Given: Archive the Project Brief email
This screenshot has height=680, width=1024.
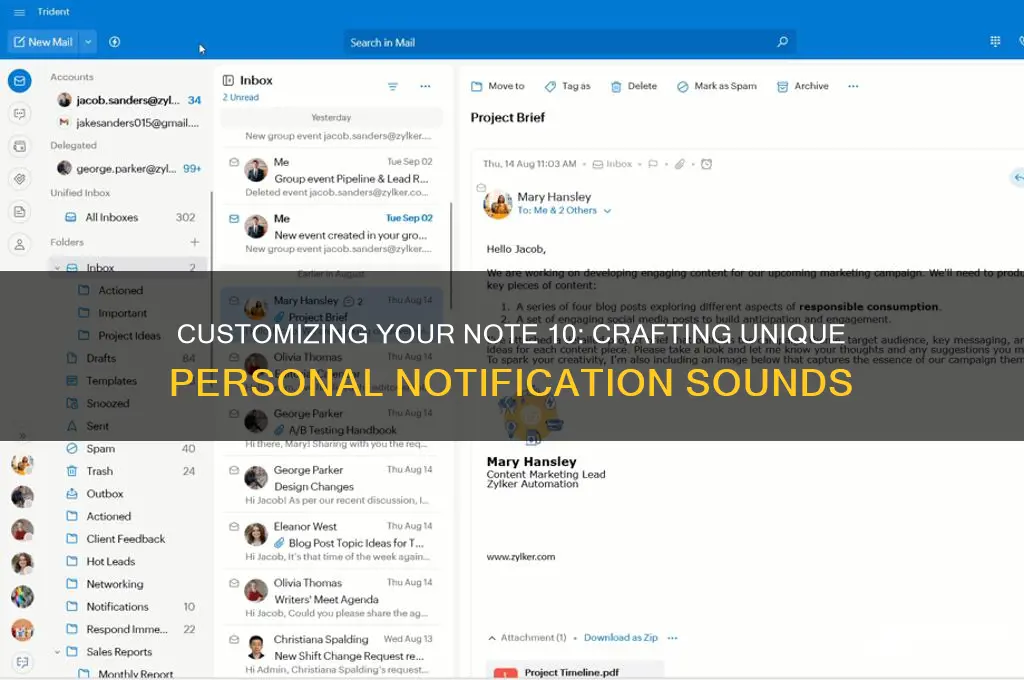Looking at the screenshot, I should [803, 86].
